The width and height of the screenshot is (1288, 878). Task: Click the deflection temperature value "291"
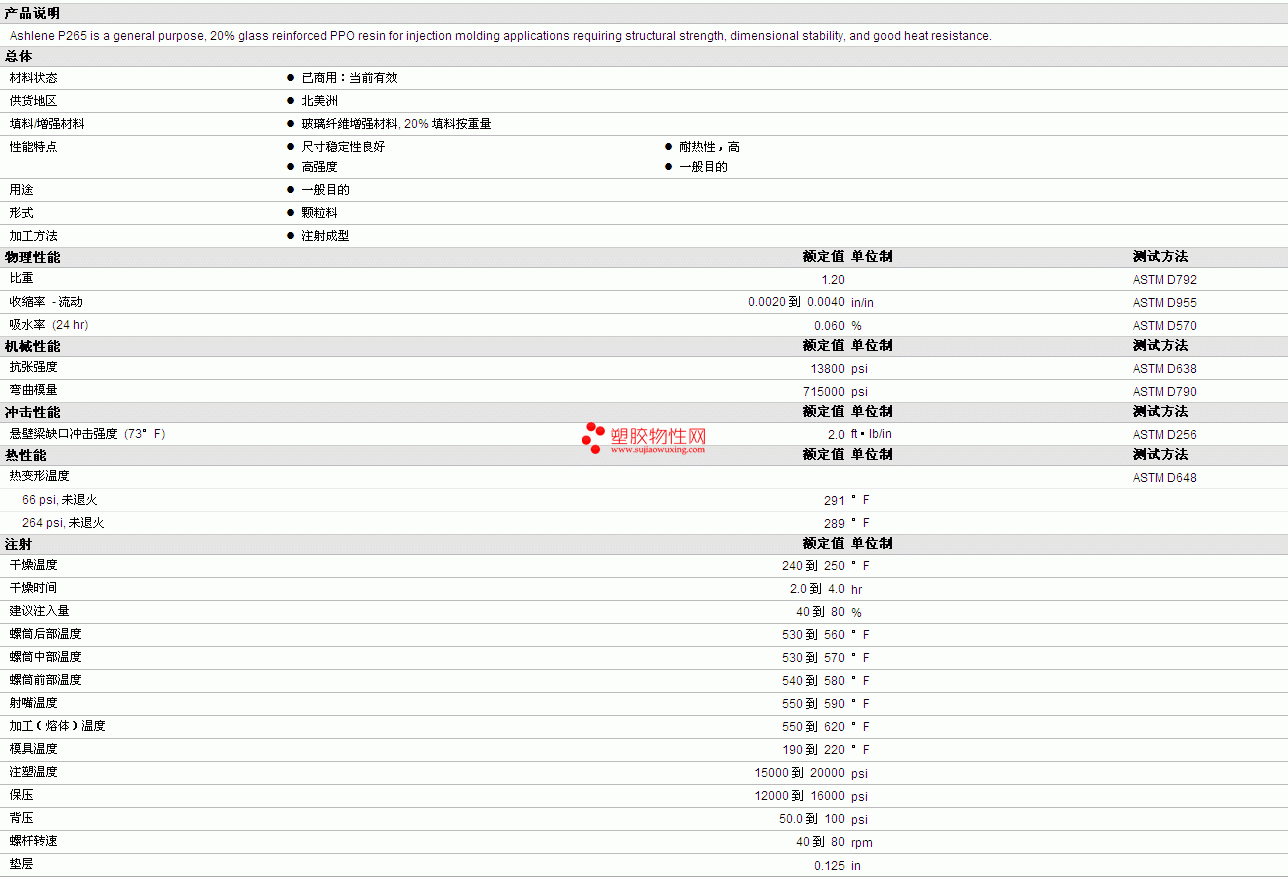pyautogui.click(x=834, y=501)
